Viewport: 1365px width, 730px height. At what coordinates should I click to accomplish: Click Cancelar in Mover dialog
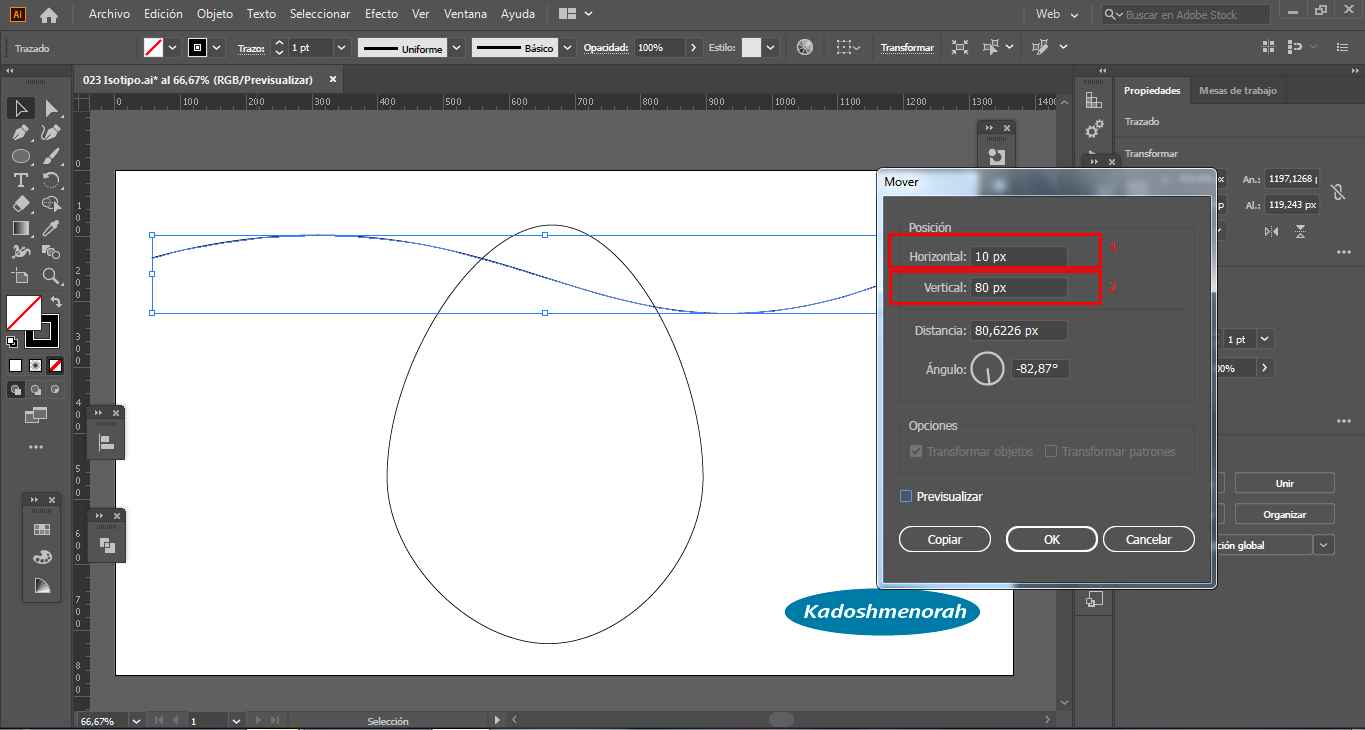tap(1149, 539)
